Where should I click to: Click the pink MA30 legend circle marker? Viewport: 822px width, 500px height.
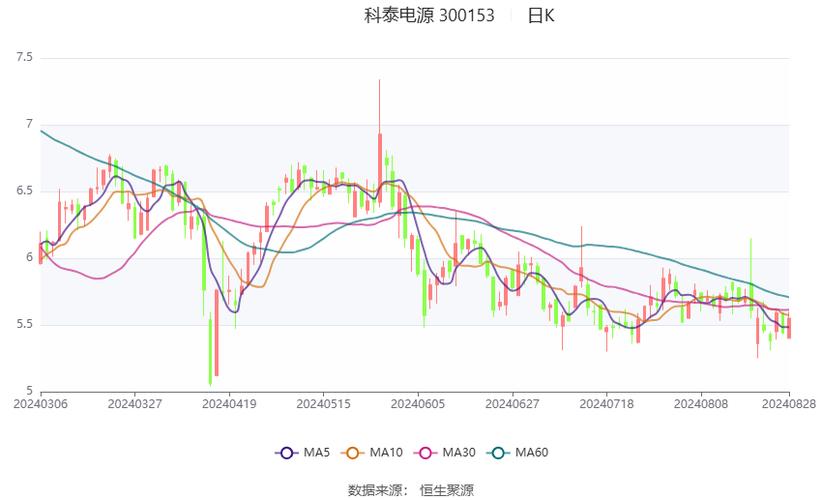pyautogui.click(x=424, y=453)
